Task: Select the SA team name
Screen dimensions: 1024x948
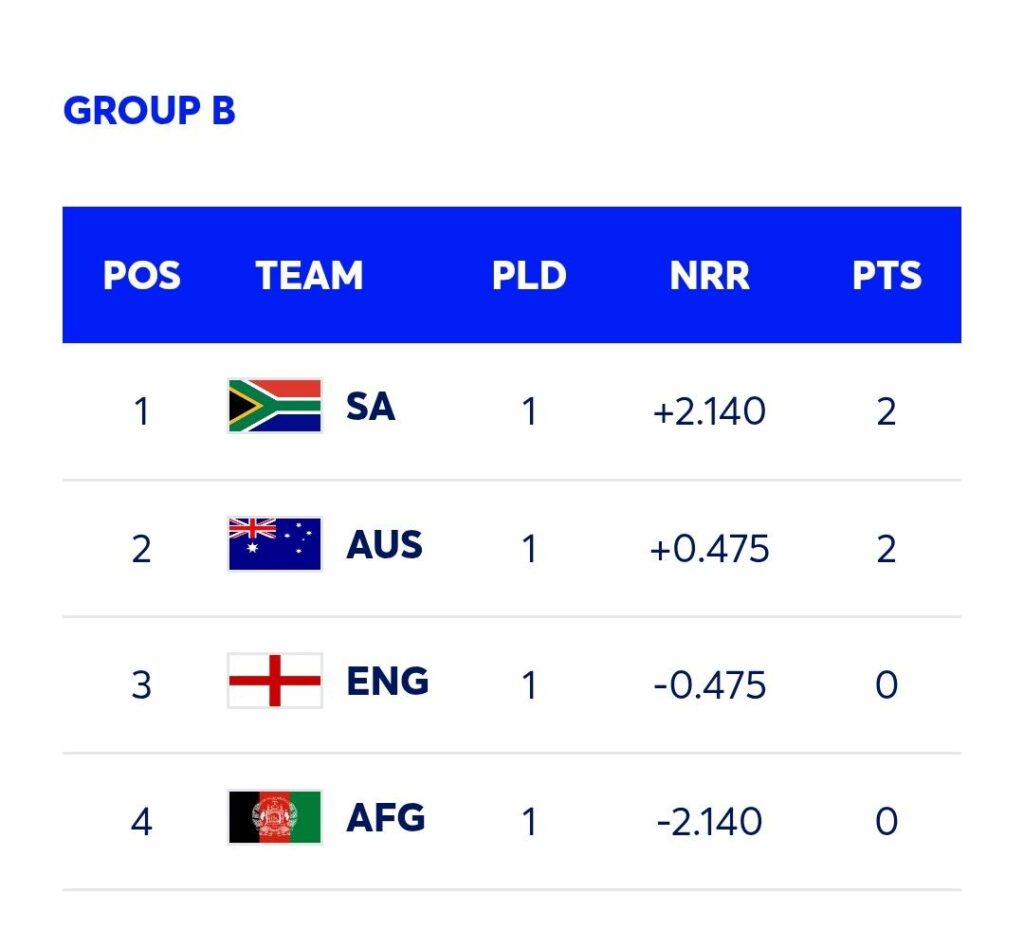Action: click(x=370, y=407)
